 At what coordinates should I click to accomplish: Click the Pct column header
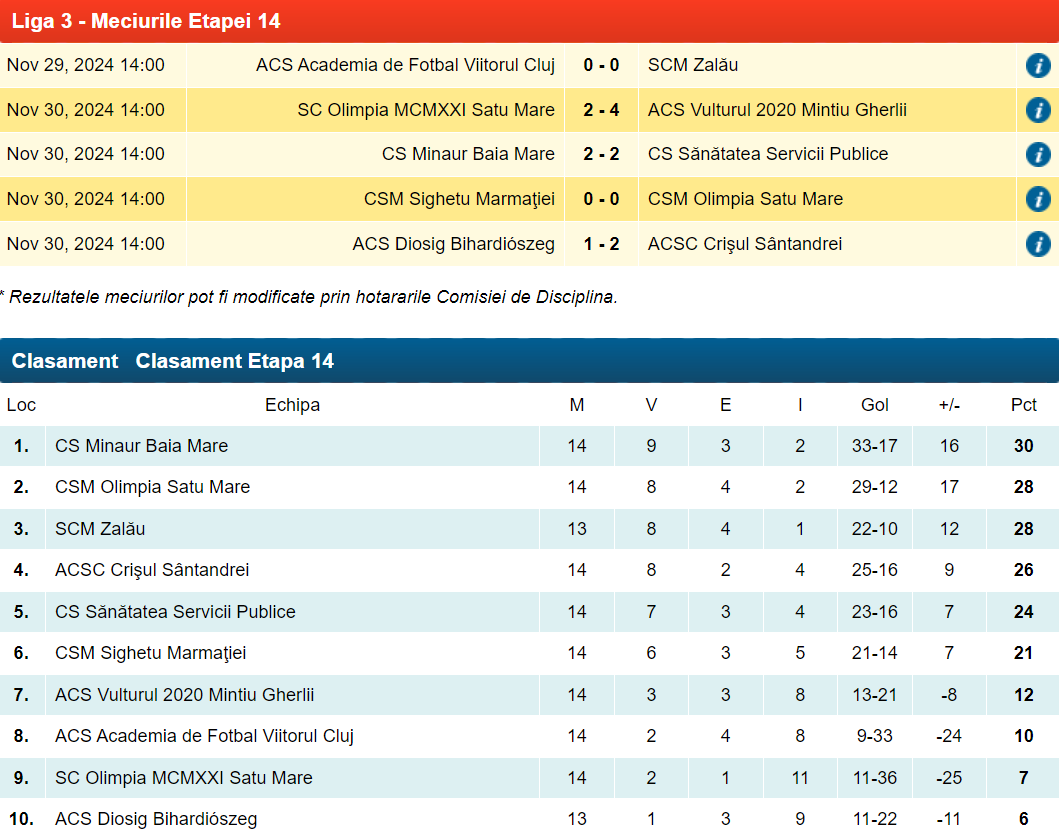[1023, 405]
